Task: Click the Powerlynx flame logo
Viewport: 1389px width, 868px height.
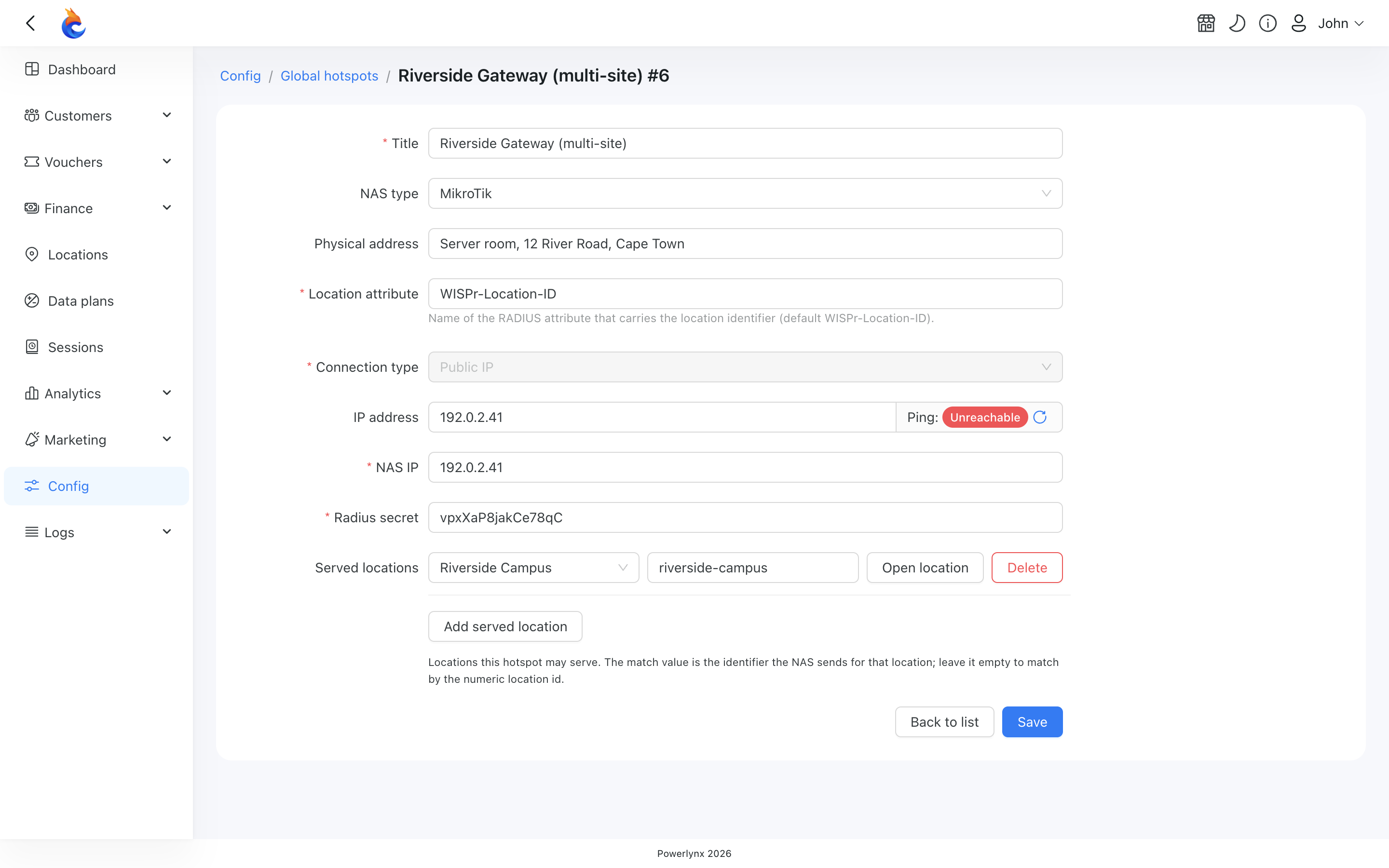Action: coord(73,24)
